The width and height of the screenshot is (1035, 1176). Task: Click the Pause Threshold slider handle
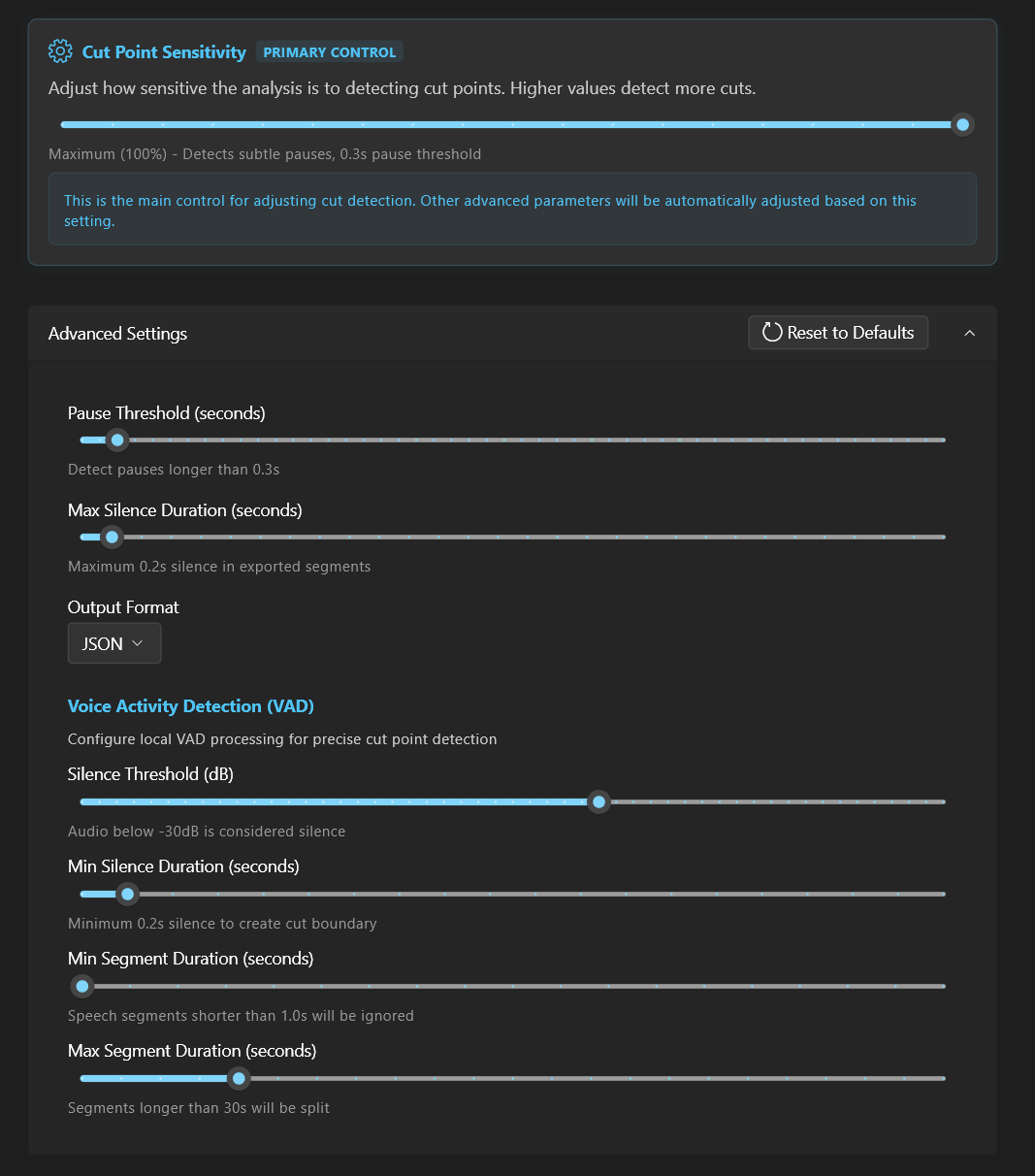117,440
